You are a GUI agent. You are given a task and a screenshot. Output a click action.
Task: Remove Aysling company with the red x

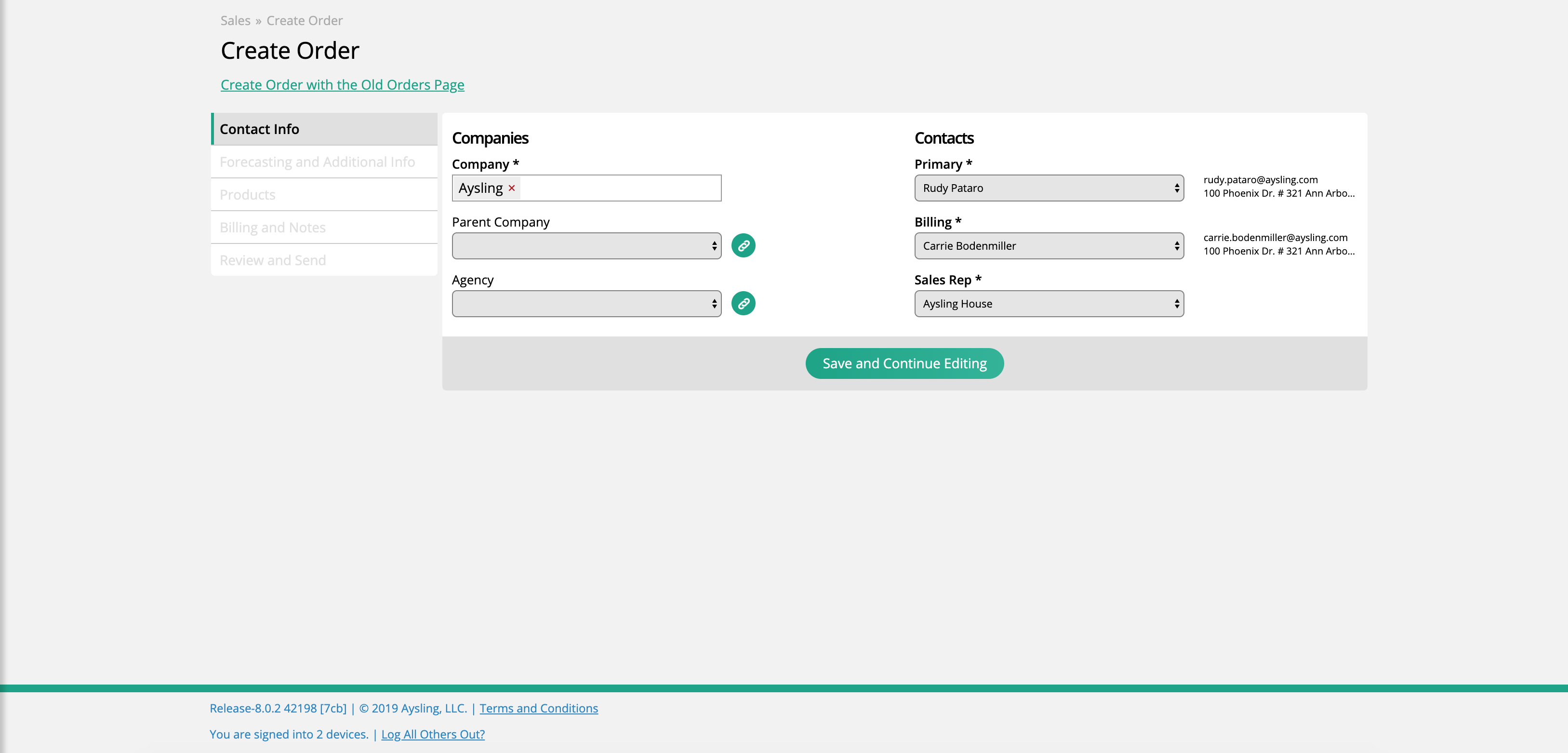(512, 188)
